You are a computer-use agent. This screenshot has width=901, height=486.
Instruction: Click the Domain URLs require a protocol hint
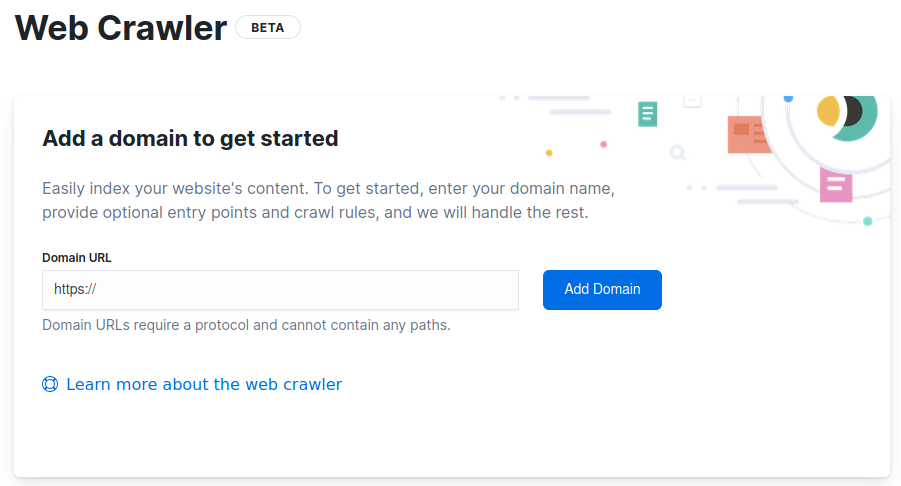pos(246,325)
